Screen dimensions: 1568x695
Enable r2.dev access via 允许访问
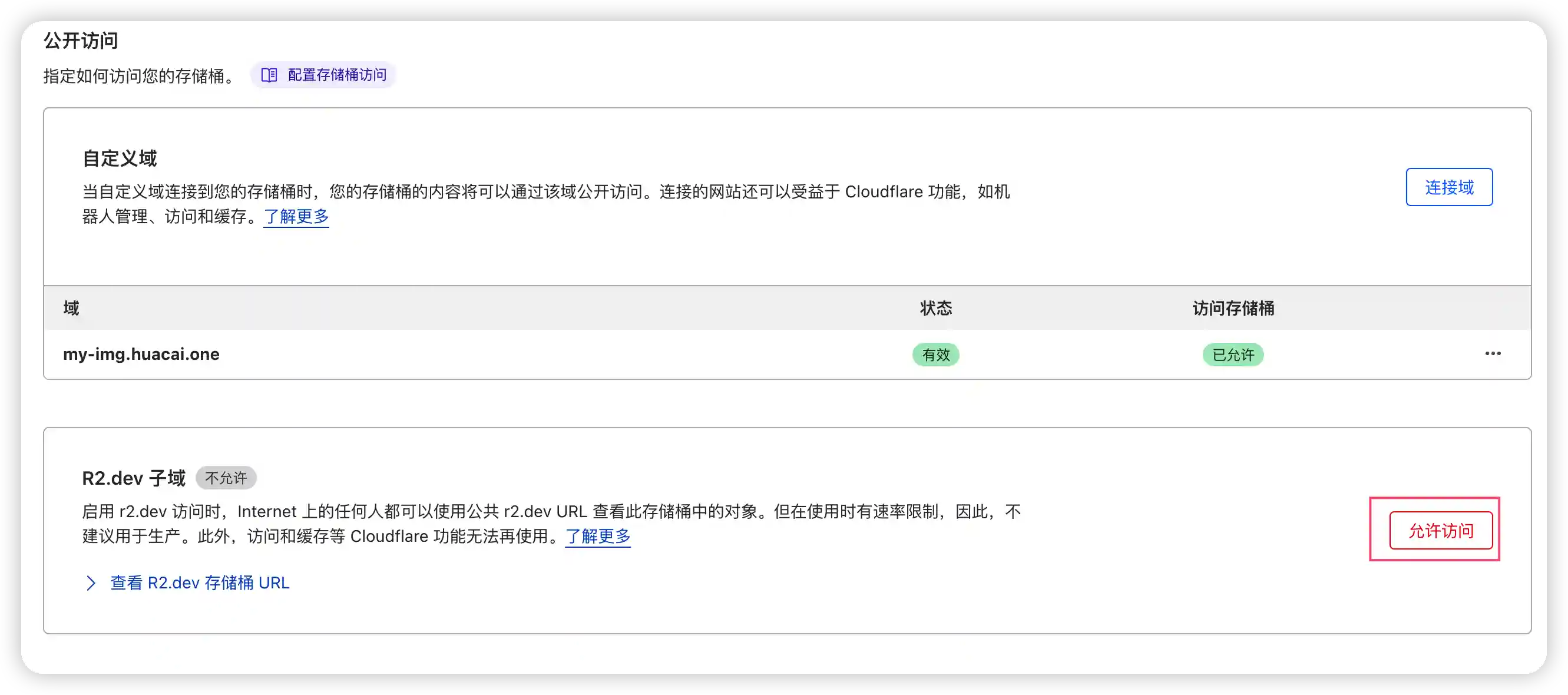pos(1440,530)
